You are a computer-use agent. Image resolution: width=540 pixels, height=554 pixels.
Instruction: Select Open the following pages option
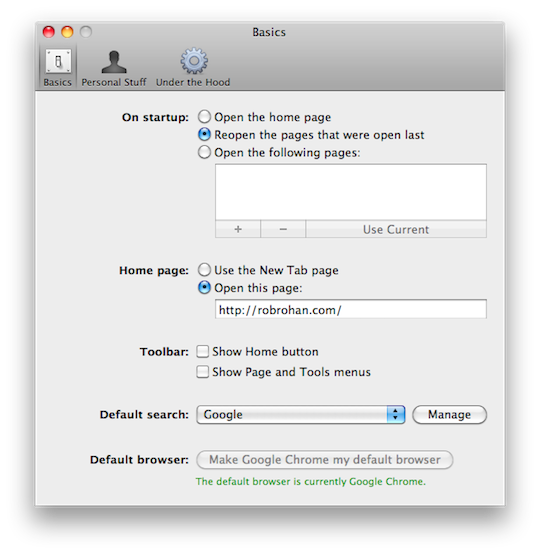pos(204,152)
